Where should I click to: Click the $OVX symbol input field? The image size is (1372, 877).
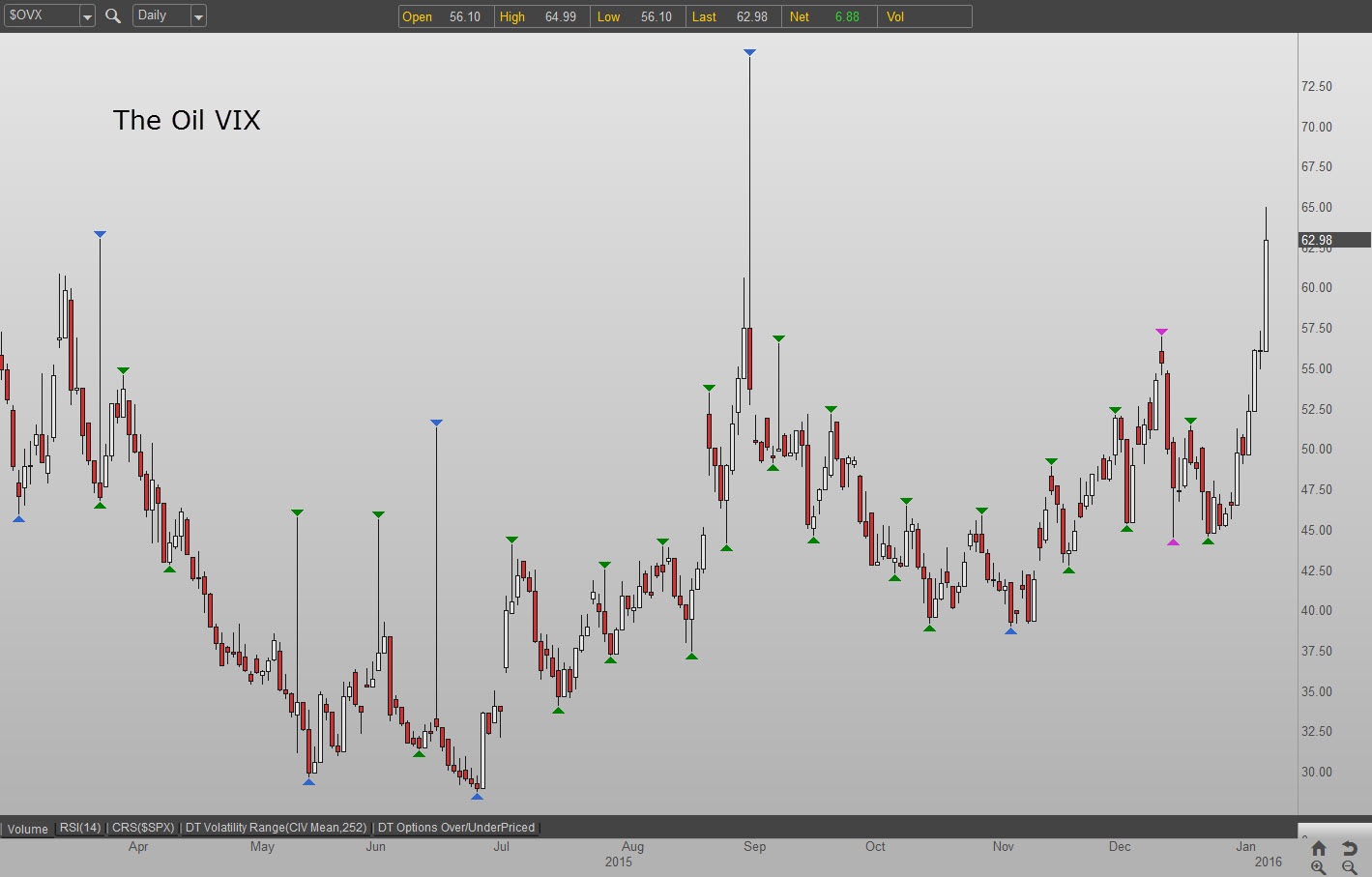41,15
